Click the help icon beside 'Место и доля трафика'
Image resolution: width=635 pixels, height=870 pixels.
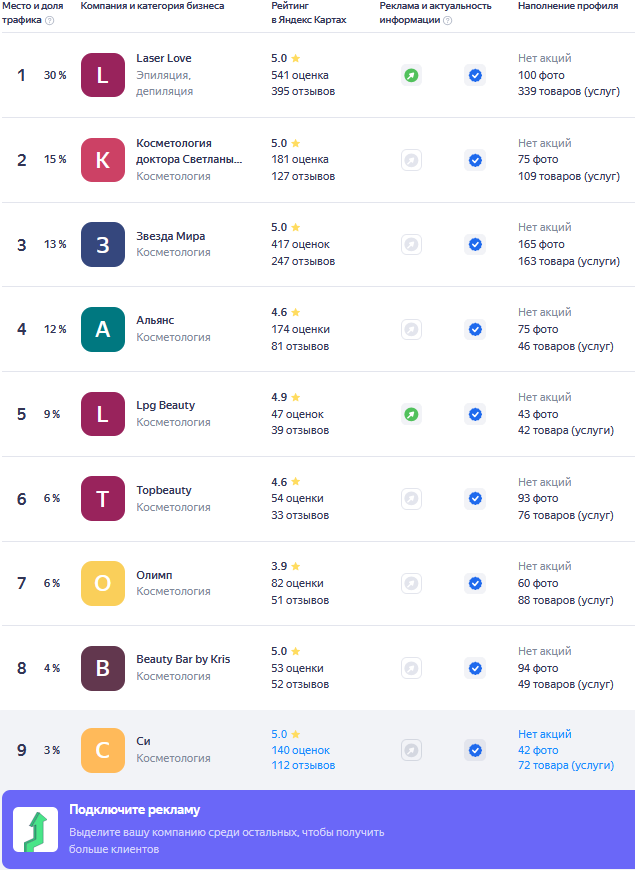click(x=50, y=21)
